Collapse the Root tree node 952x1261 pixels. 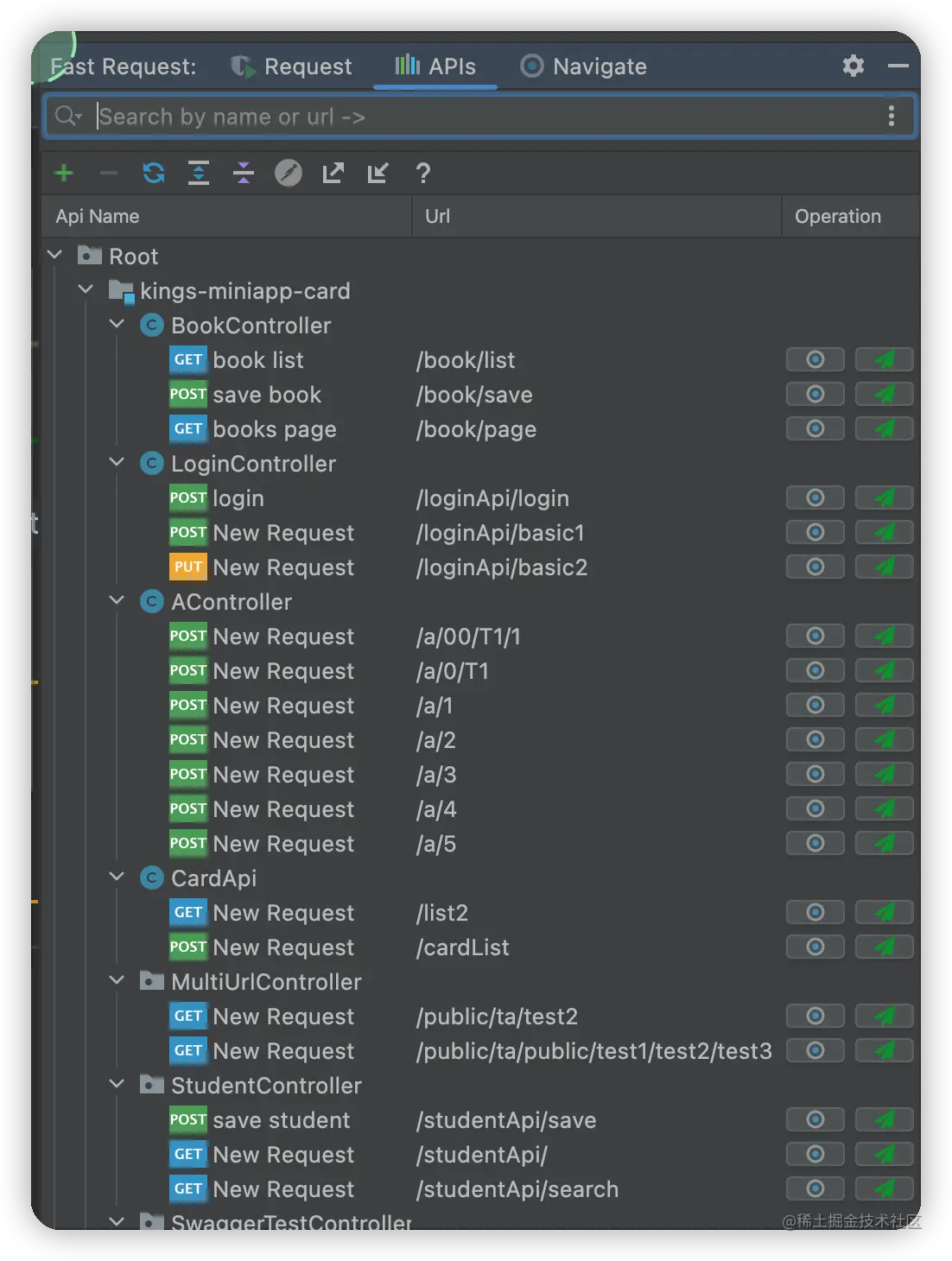tap(54, 255)
